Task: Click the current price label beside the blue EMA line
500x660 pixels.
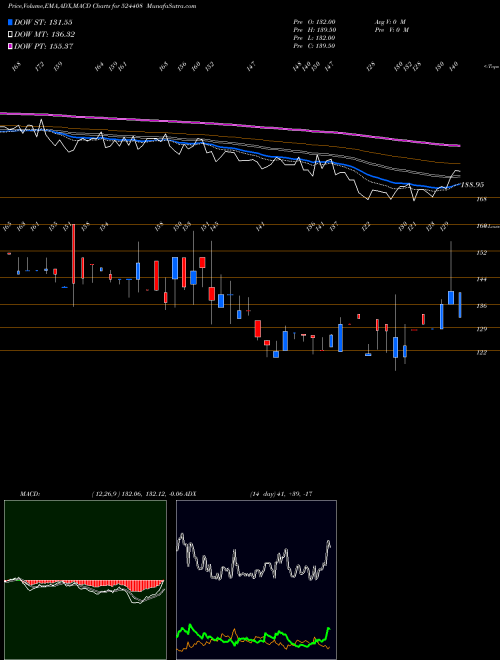Action: coord(473,185)
